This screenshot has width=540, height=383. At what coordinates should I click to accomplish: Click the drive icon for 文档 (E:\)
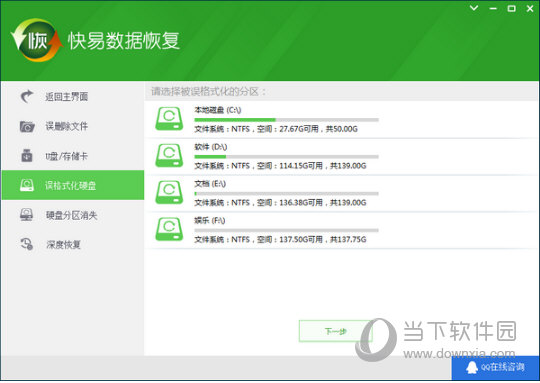coord(169,193)
